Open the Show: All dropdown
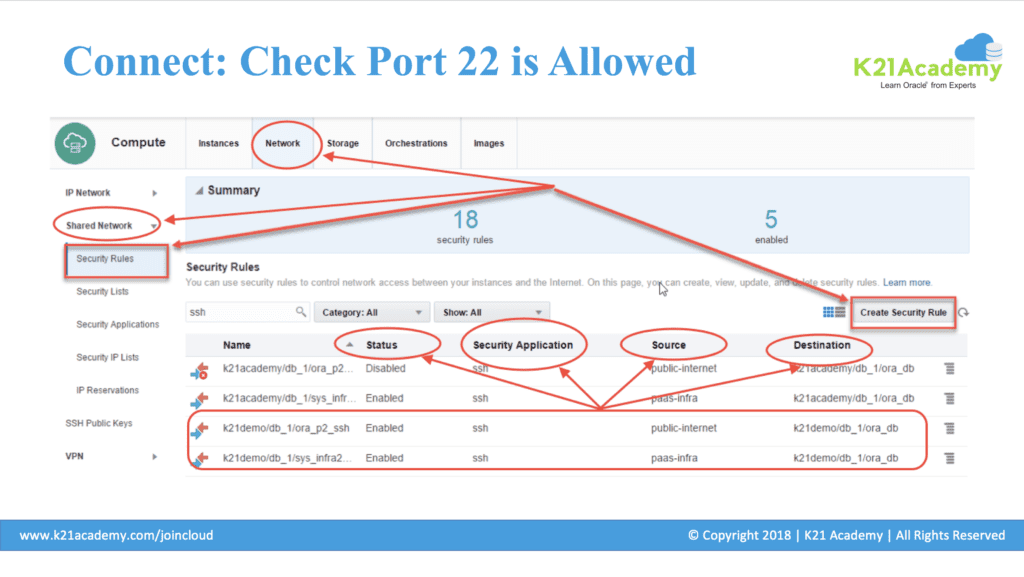This screenshot has height=577, width=1024. click(492, 312)
